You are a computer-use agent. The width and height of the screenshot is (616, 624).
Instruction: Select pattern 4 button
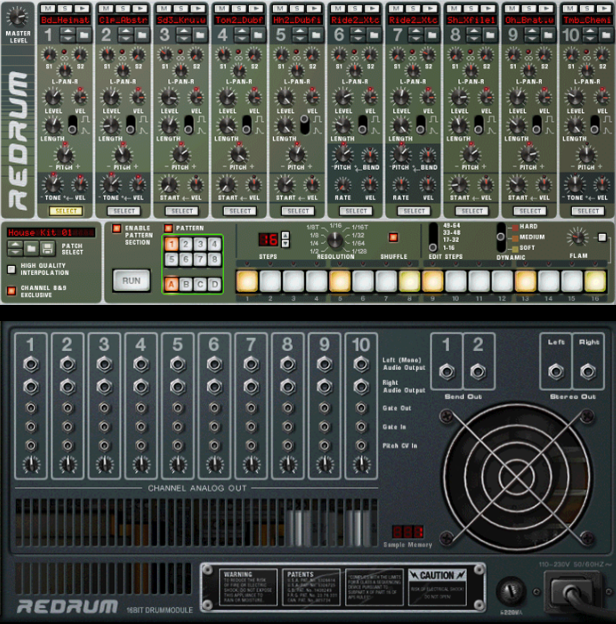click(x=214, y=244)
